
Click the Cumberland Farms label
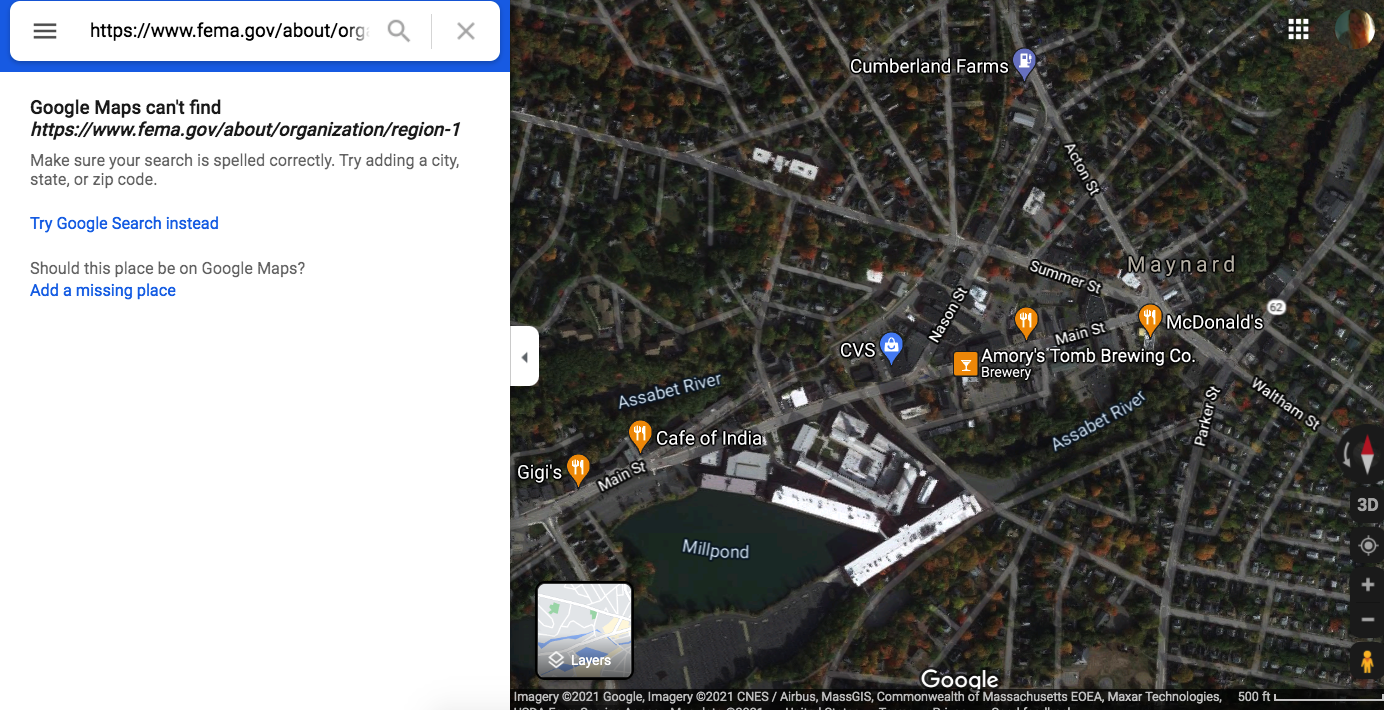(x=929, y=66)
